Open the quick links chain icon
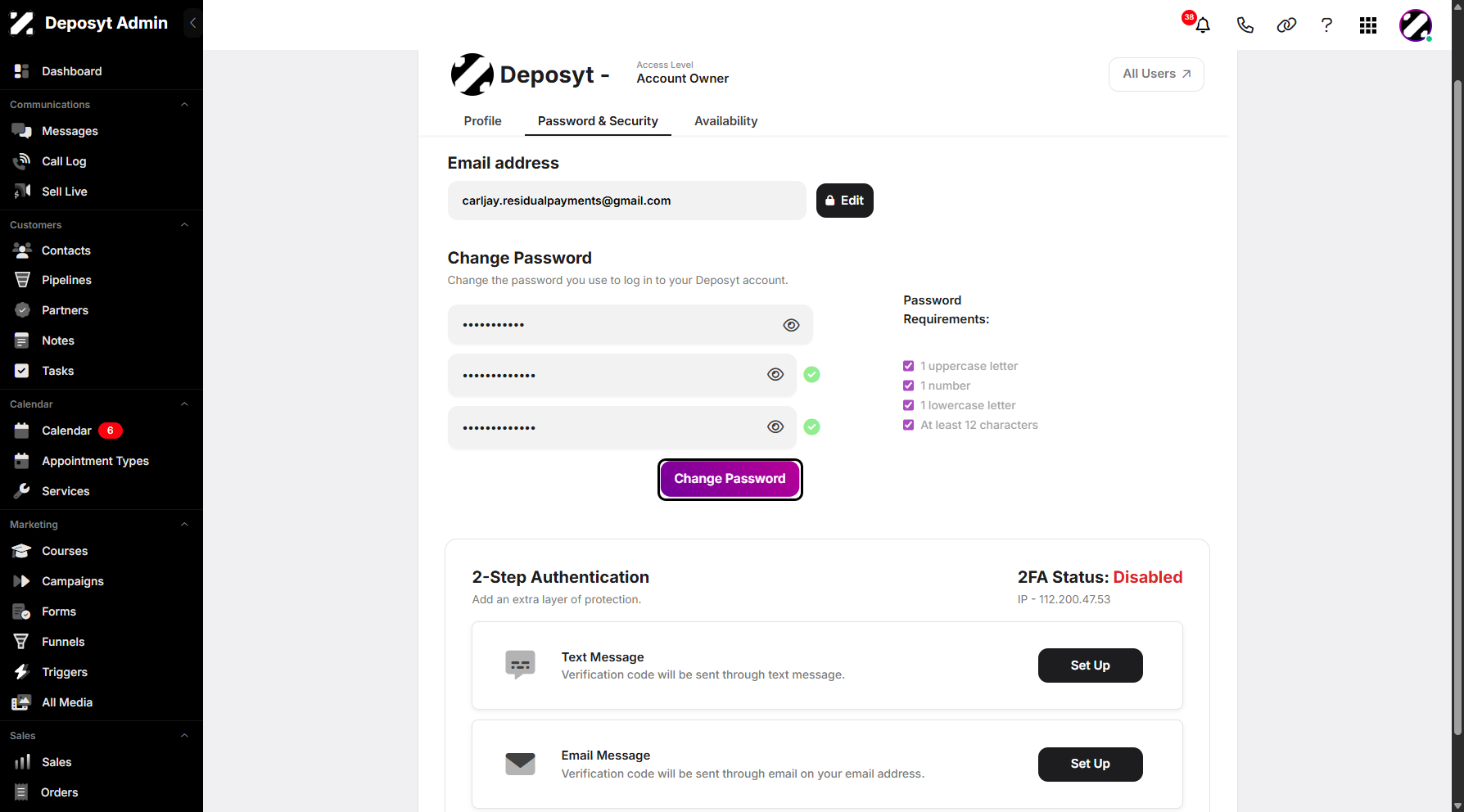1464x812 pixels. (x=1286, y=25)
